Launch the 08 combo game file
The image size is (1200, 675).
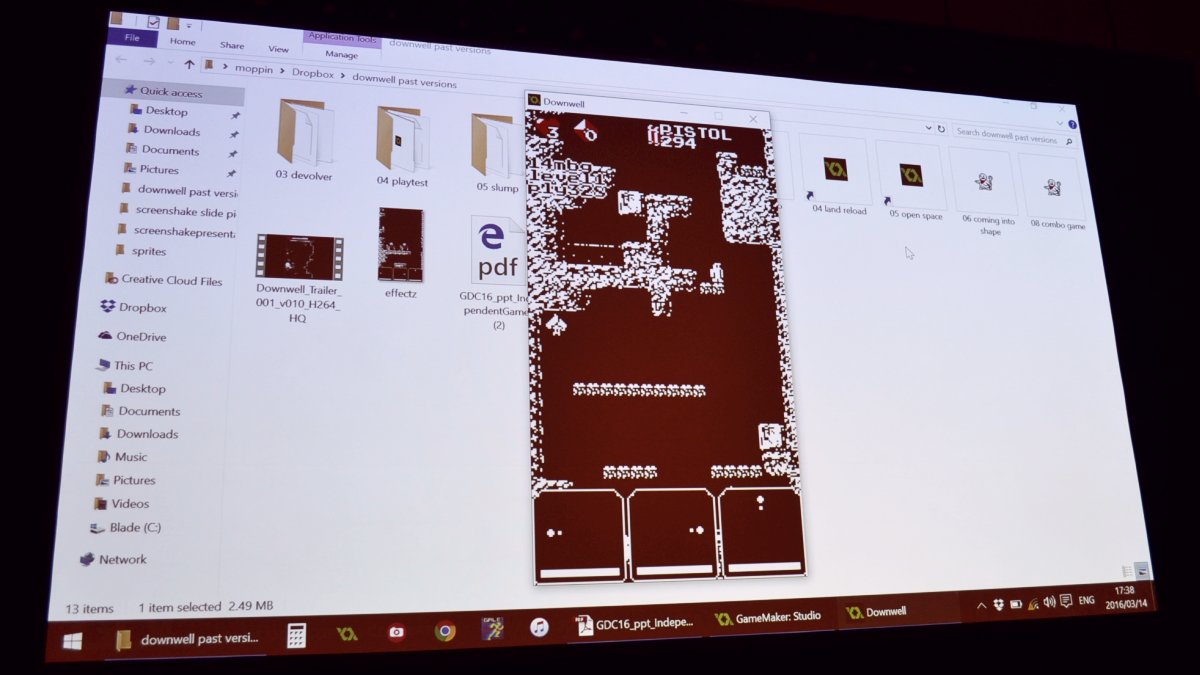point(1052,188)
